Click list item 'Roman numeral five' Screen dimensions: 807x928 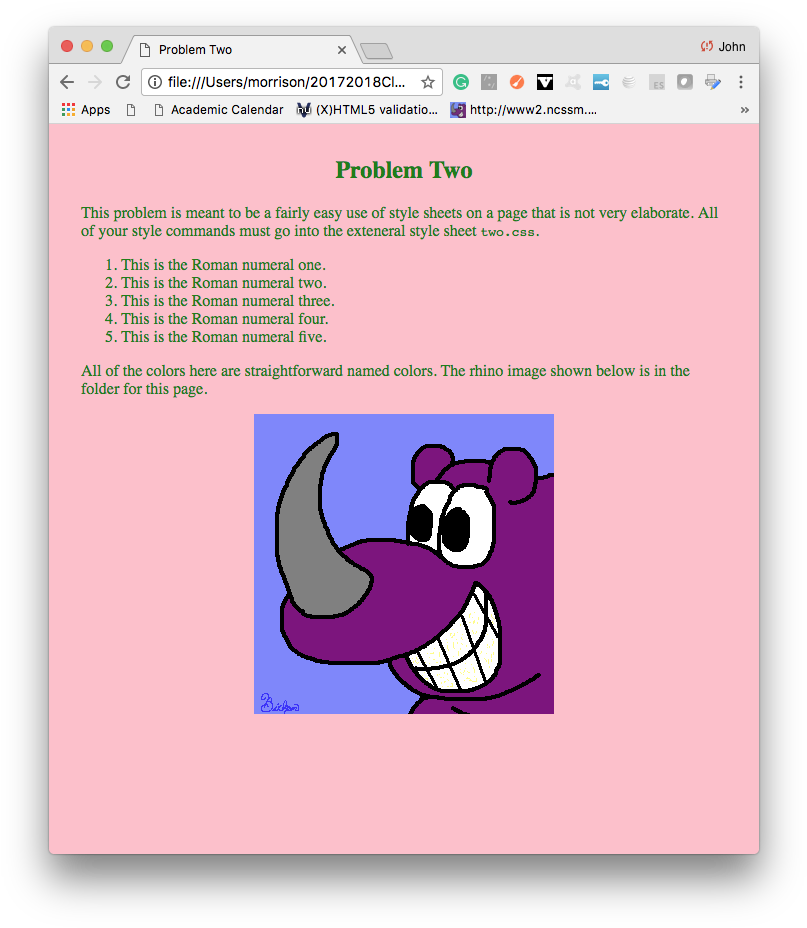coord(224,337)
